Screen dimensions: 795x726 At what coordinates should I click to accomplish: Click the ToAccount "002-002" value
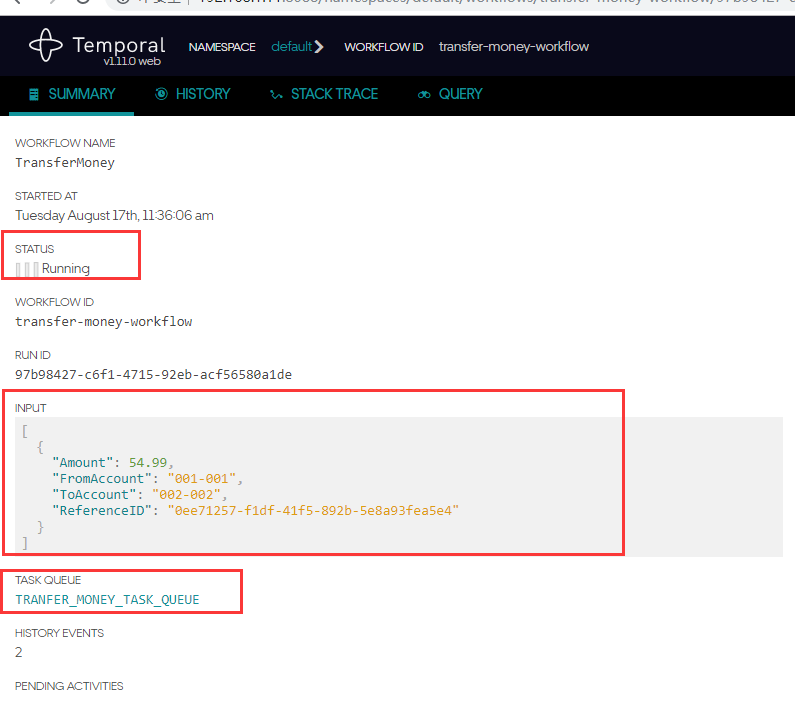pos(186,495)
